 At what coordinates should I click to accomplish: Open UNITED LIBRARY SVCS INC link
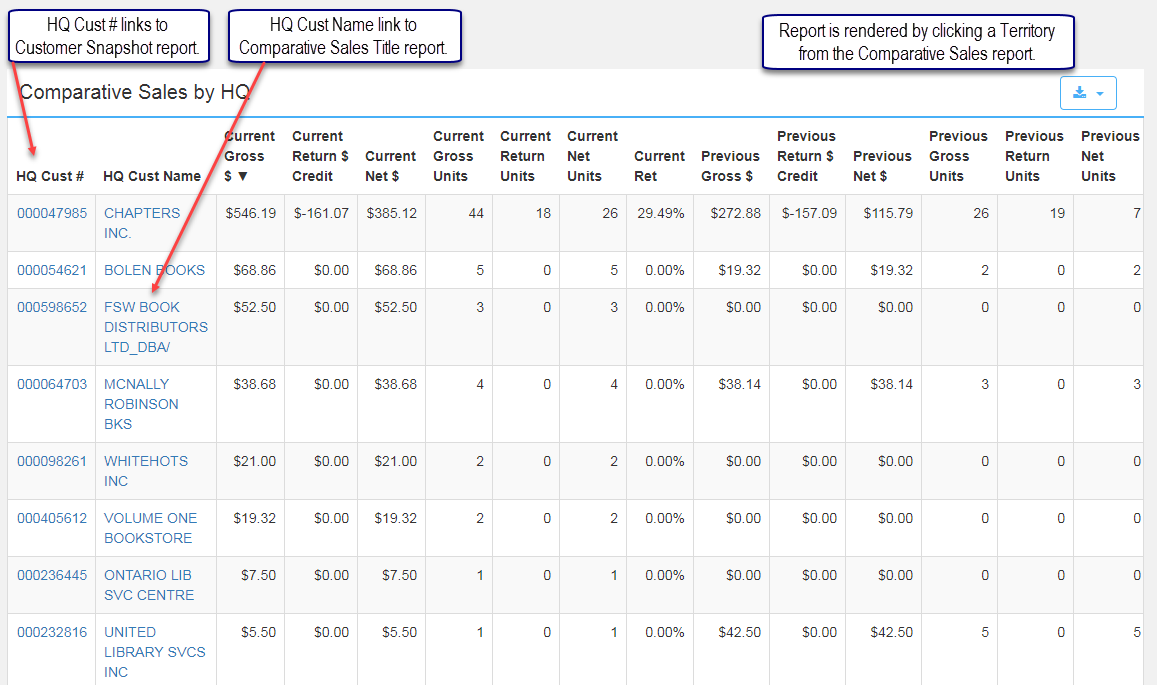tap(154, 652)
